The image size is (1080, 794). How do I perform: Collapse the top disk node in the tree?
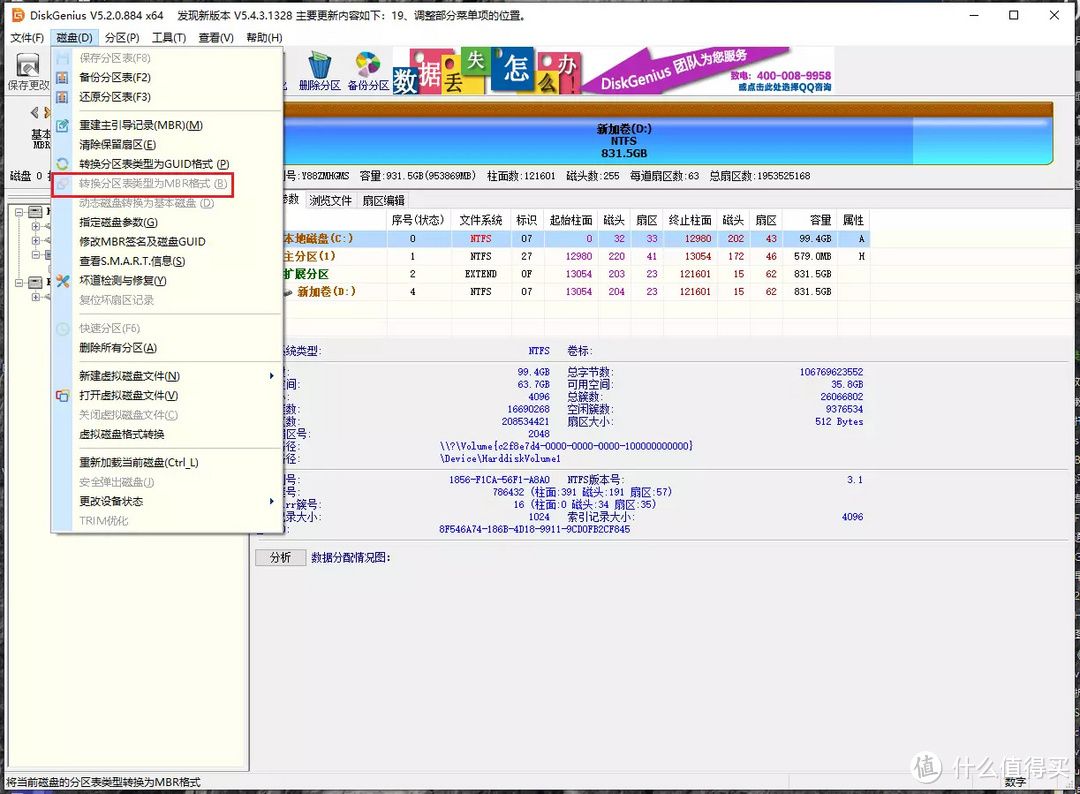pyautogui.click(x=19, y=211)
